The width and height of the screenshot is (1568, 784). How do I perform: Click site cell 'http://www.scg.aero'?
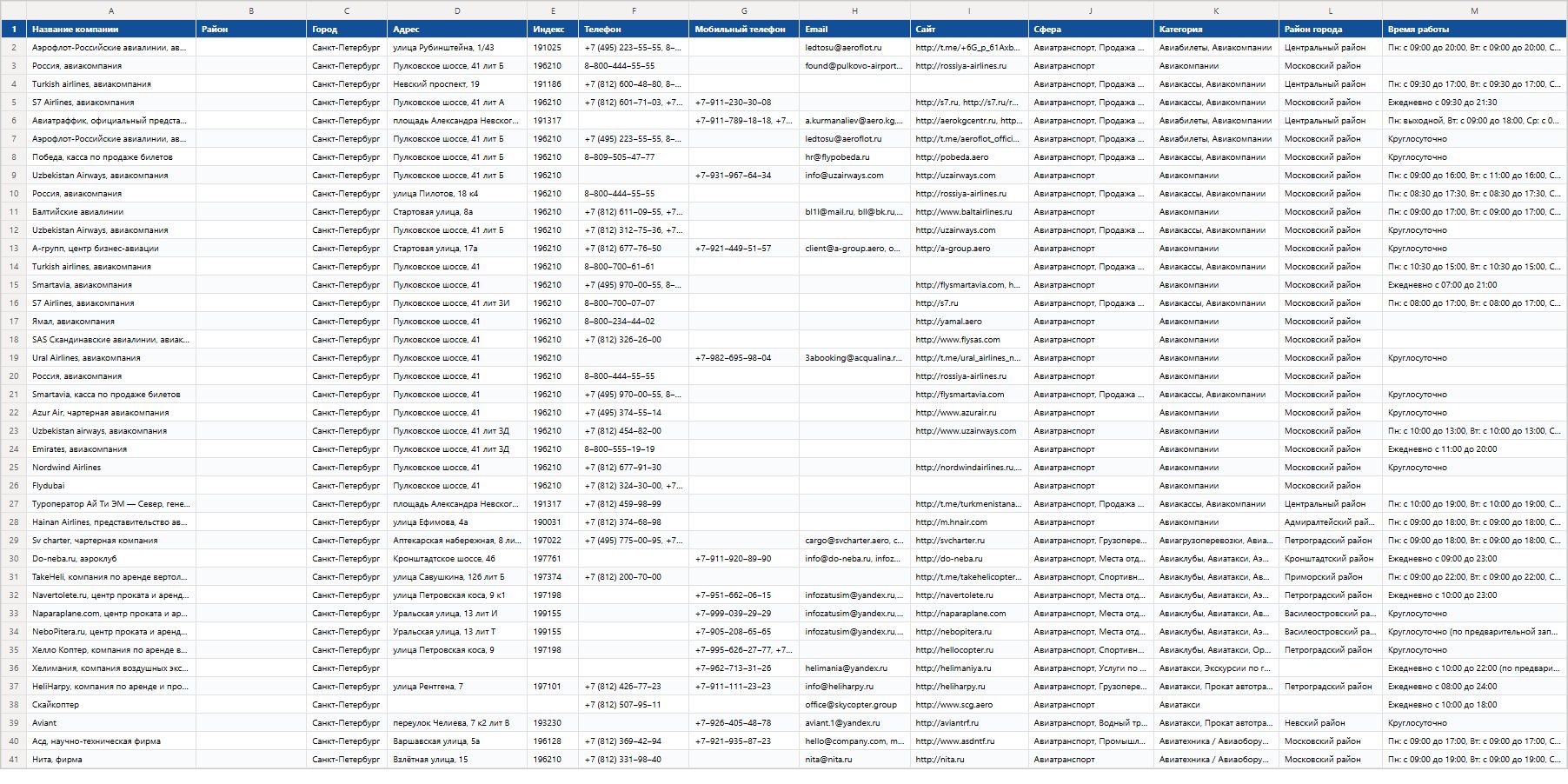pos(969,704)
